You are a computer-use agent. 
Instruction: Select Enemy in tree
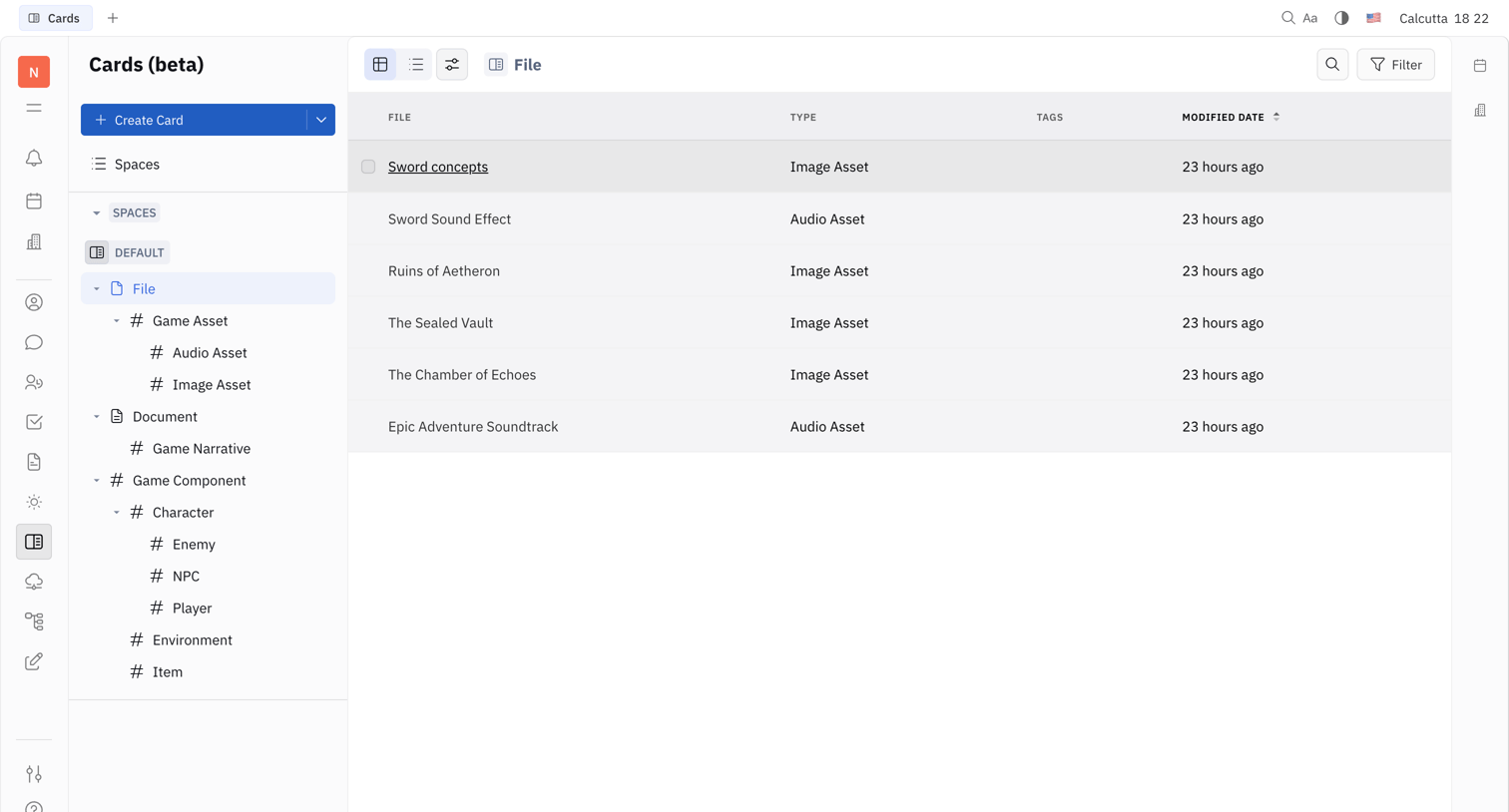click(x=194, y=544)
